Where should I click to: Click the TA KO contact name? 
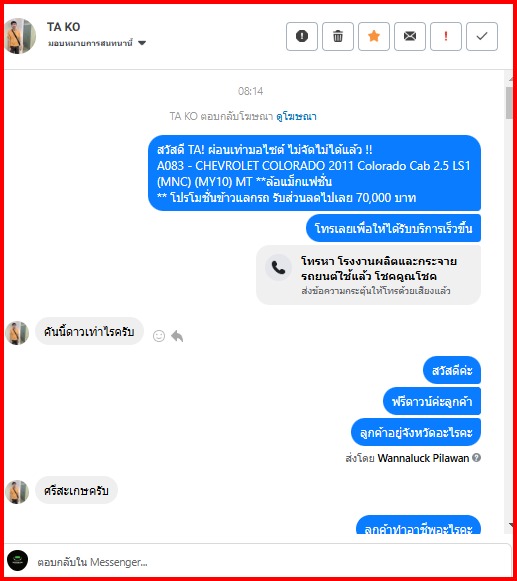(63, 27)
